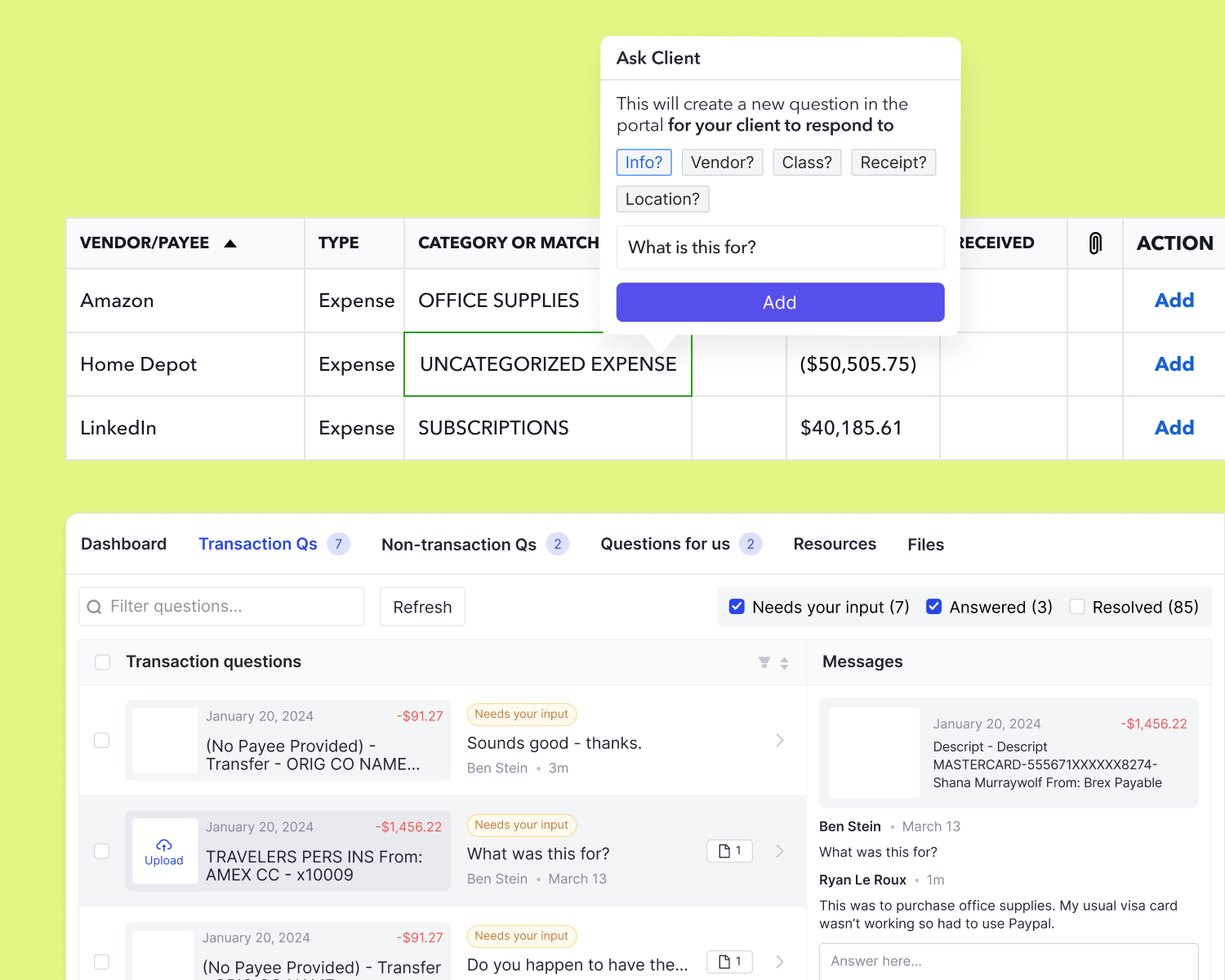This screenshot has height=980, width=1225.
Task: Open the filter funnel in Transaction questions header
Action: click(x=764, y=662)
